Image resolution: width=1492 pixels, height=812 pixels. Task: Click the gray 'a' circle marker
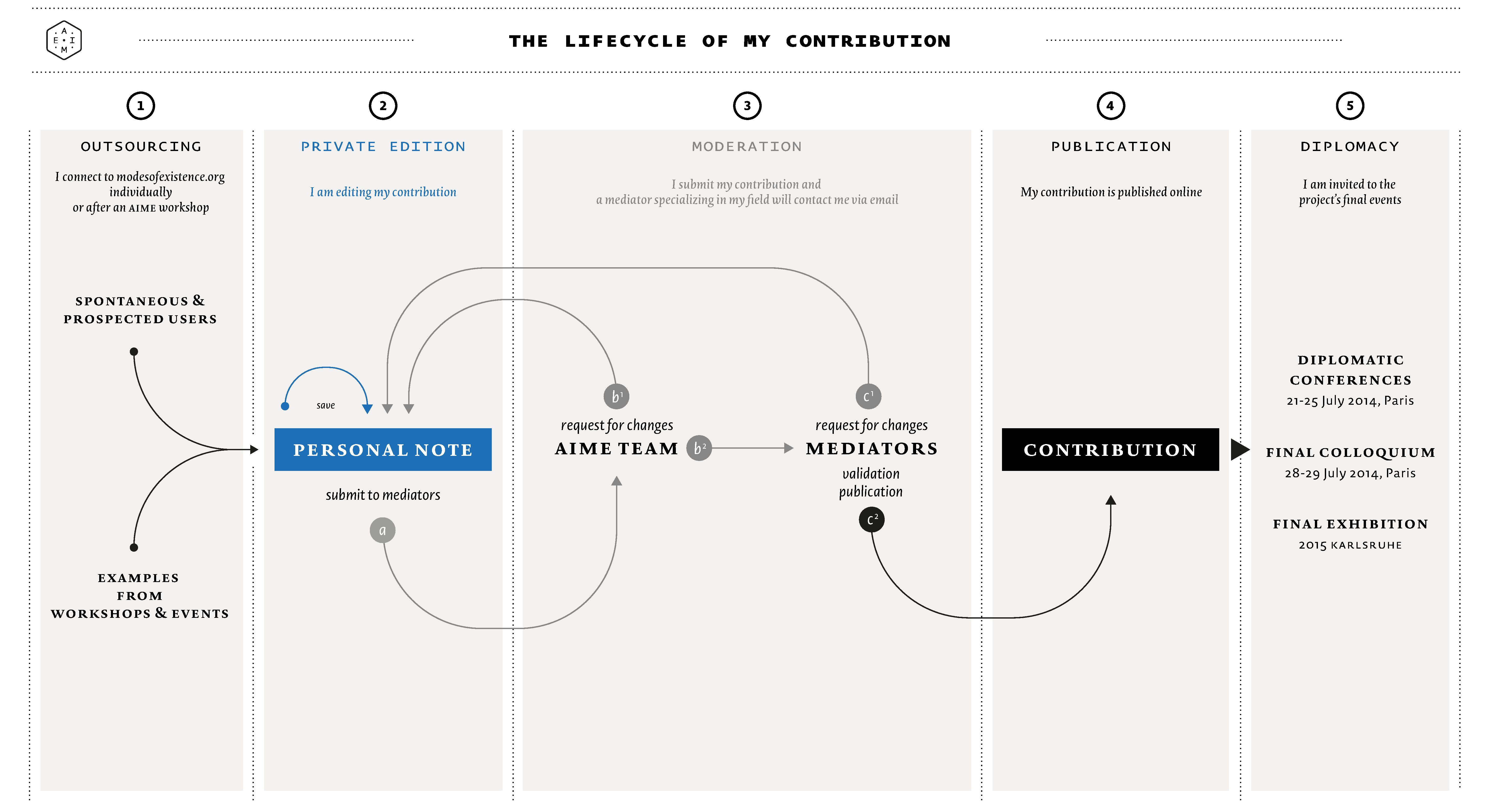(x=382, y=530)
